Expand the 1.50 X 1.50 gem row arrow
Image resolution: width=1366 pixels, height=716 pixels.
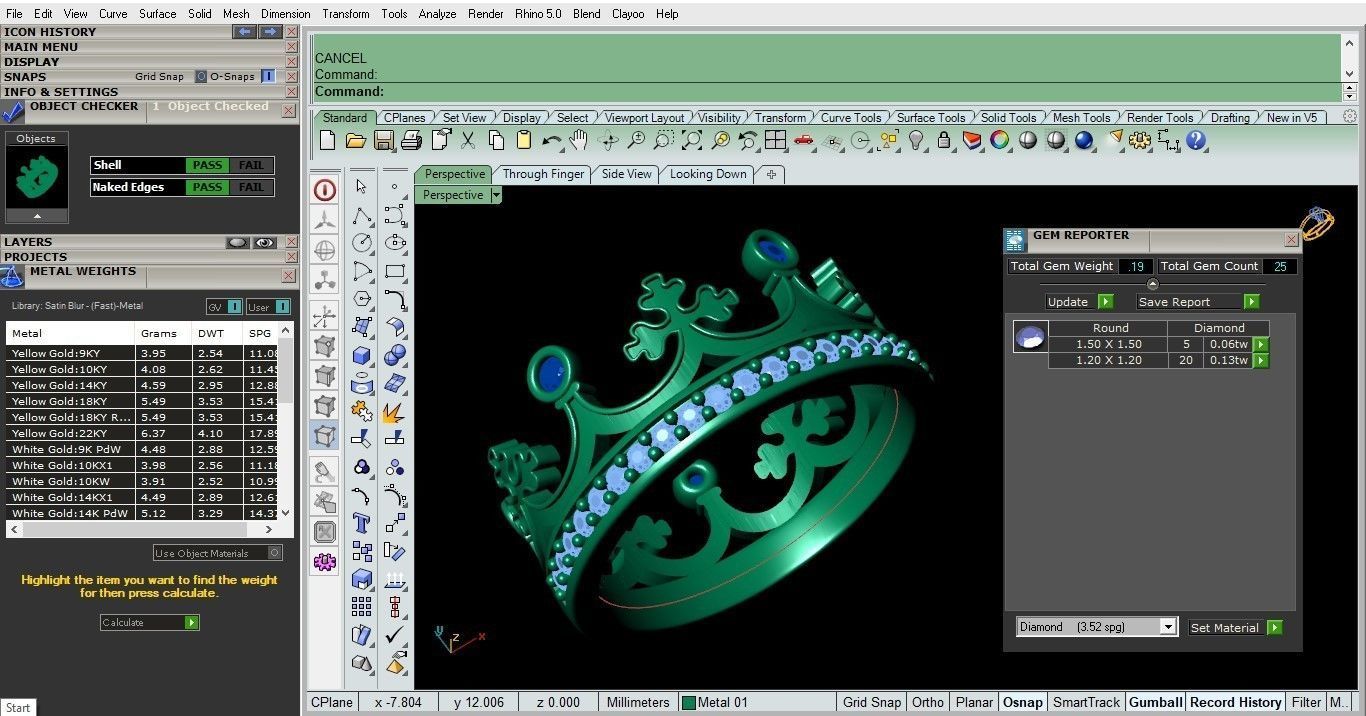pos(1260,344)
